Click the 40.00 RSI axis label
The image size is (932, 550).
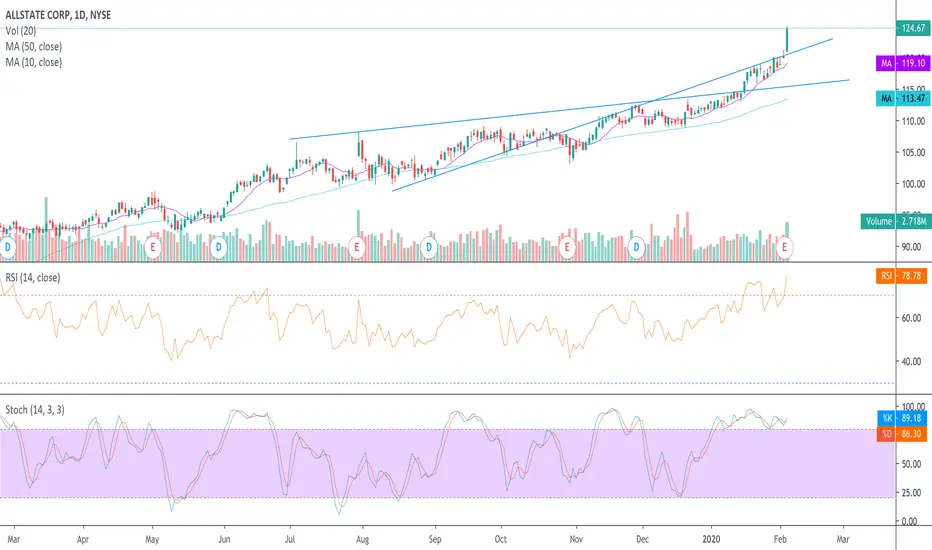point(911,362)
